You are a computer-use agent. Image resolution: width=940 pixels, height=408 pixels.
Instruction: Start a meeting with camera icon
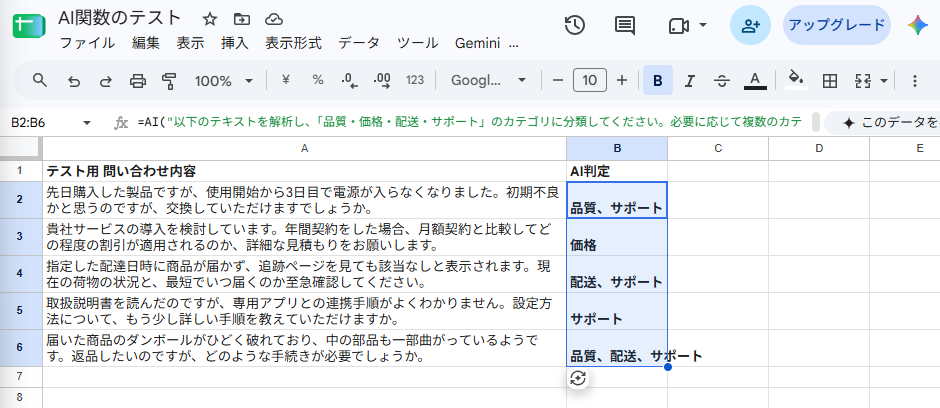[678, 26]
